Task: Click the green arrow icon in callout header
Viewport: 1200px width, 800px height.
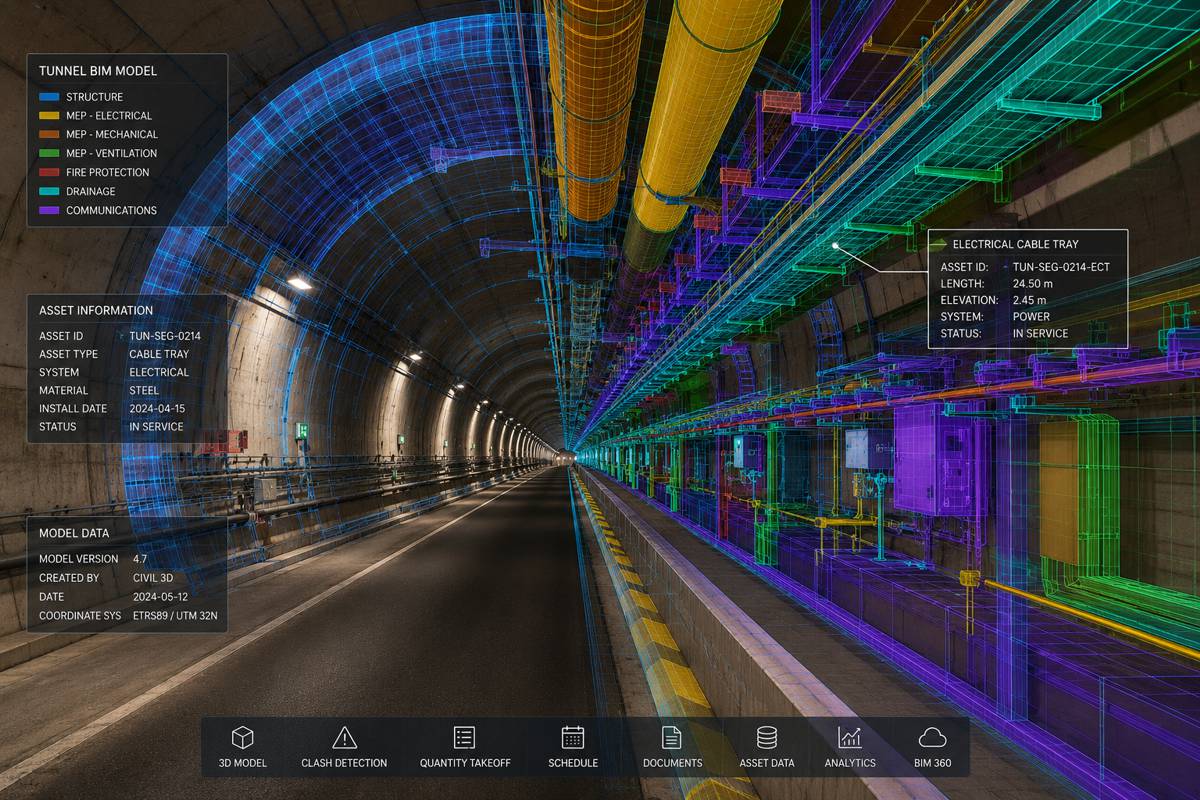Action: point(940,244)
